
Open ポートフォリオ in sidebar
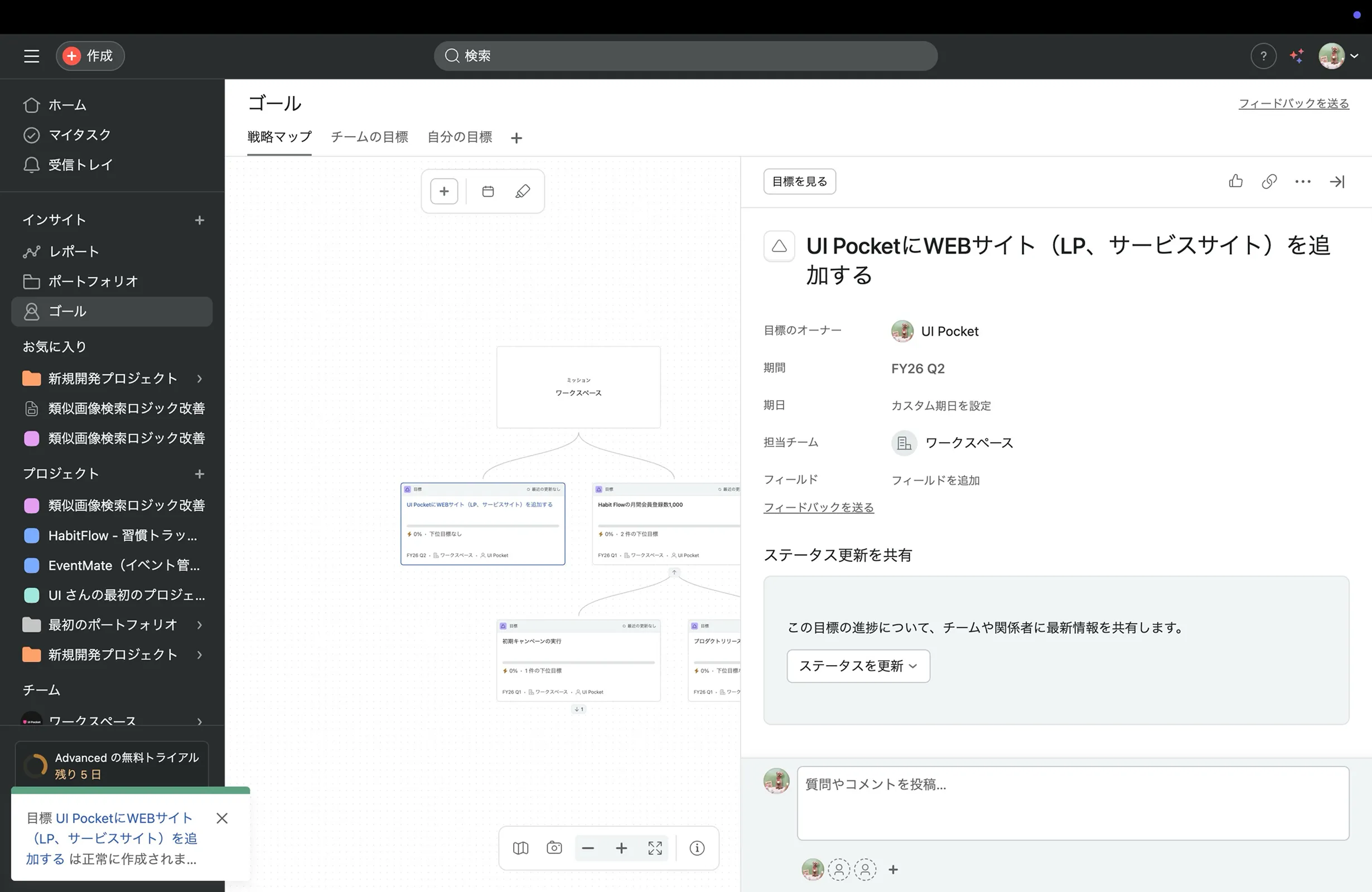pos(113,281)
